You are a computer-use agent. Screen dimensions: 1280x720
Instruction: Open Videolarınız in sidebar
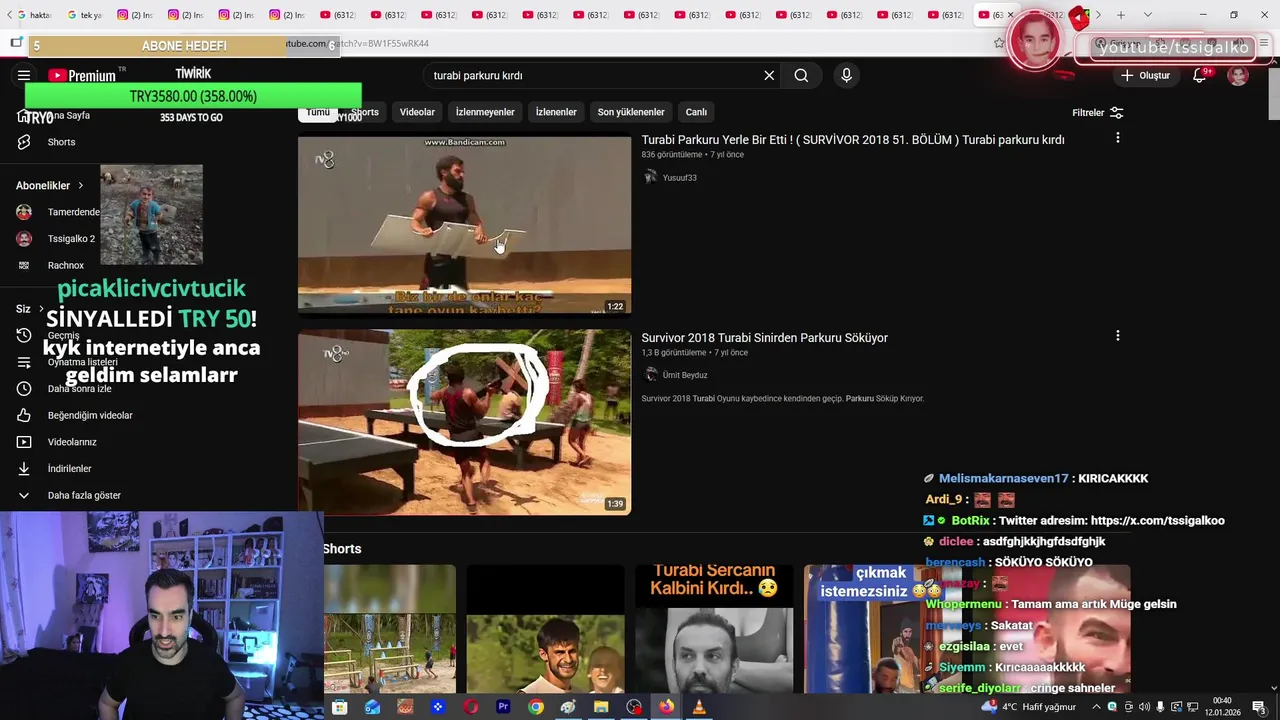(x=72, y=442)
